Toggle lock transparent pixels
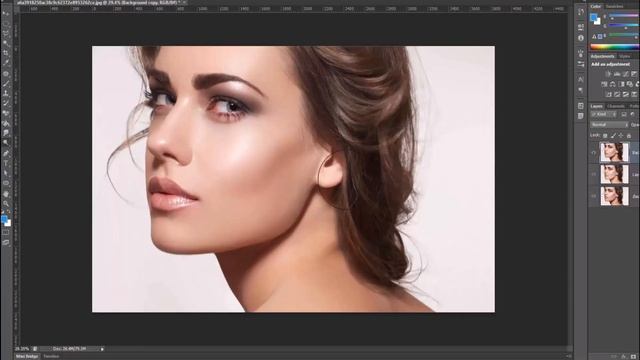 [x=605, y=136]
